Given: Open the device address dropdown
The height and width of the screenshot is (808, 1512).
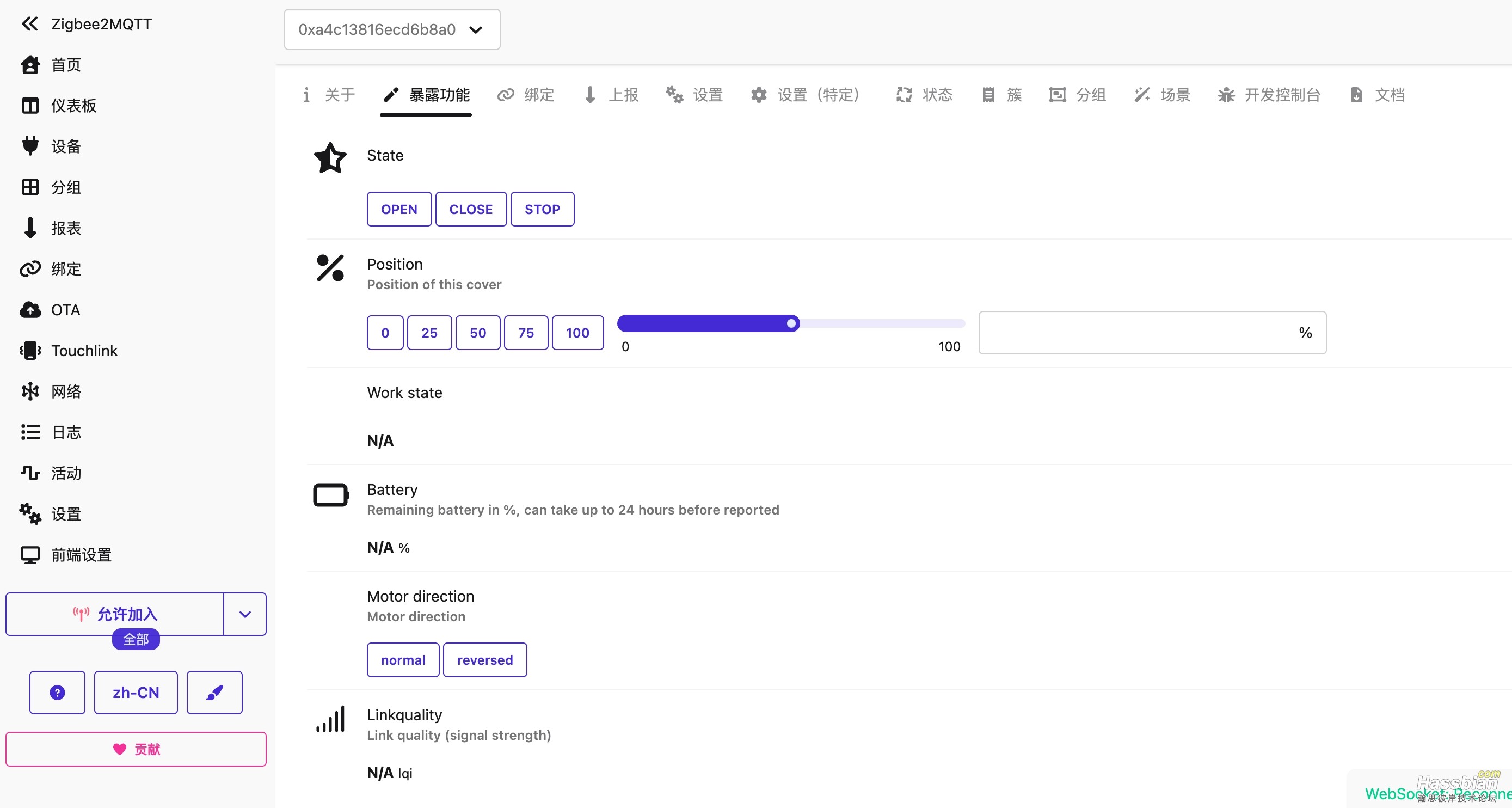Looking at the screenshot, I should tap(392, 29).
